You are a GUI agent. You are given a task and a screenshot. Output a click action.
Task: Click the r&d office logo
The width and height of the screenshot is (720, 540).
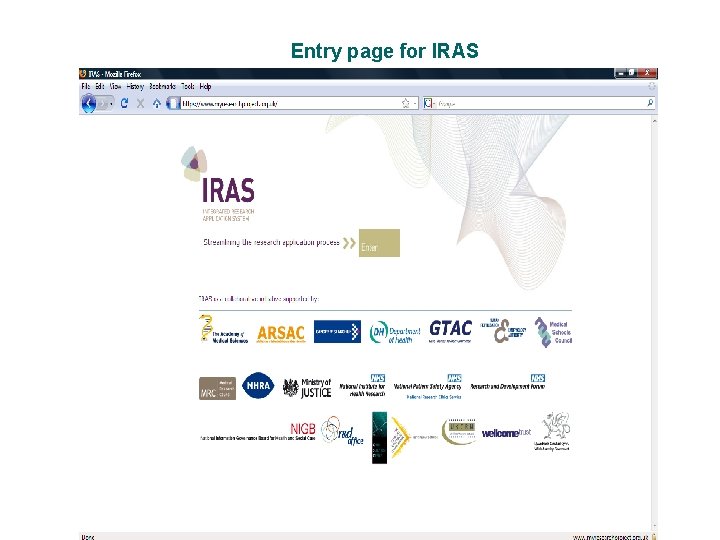(x=342, y=431)
